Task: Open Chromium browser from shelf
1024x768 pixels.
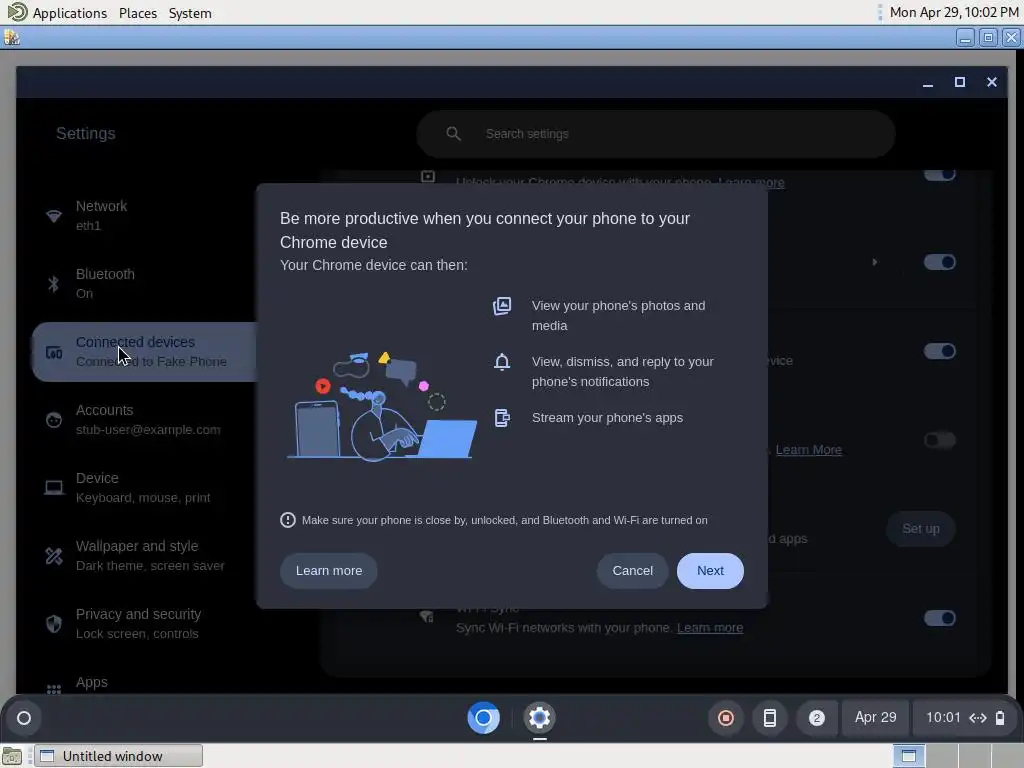Action: (483, 718)
